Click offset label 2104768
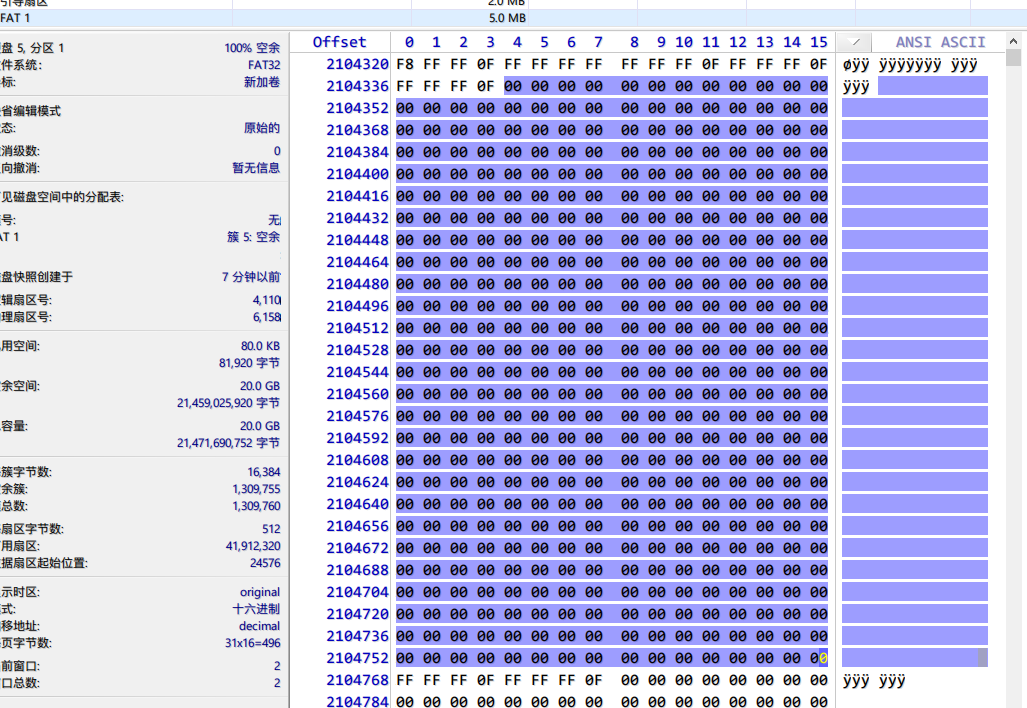Viewport: 1027px width, 708px height. [x=357, y=680]
